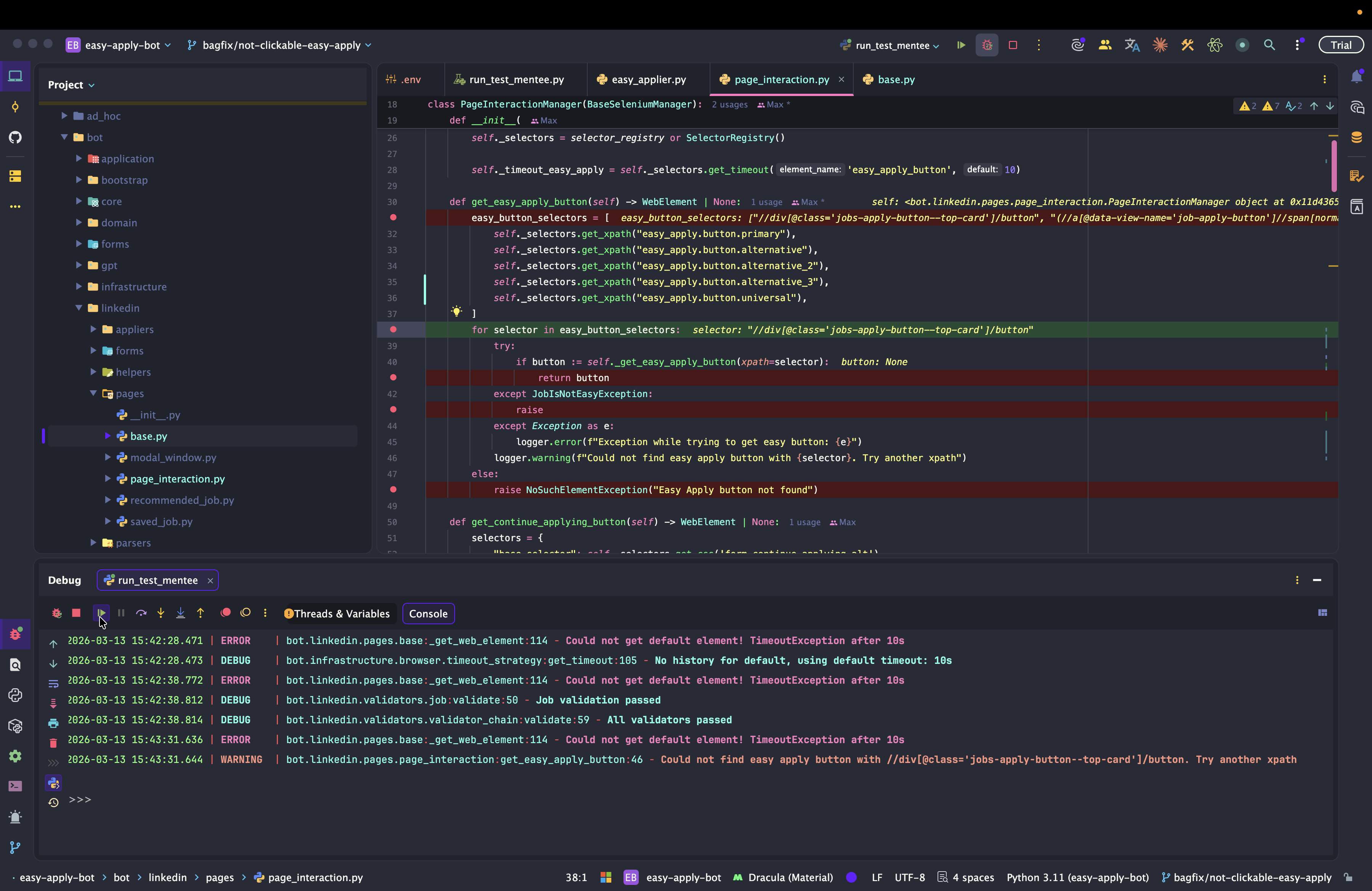Click the Resume Program debug button

click(x=101, y=613)
